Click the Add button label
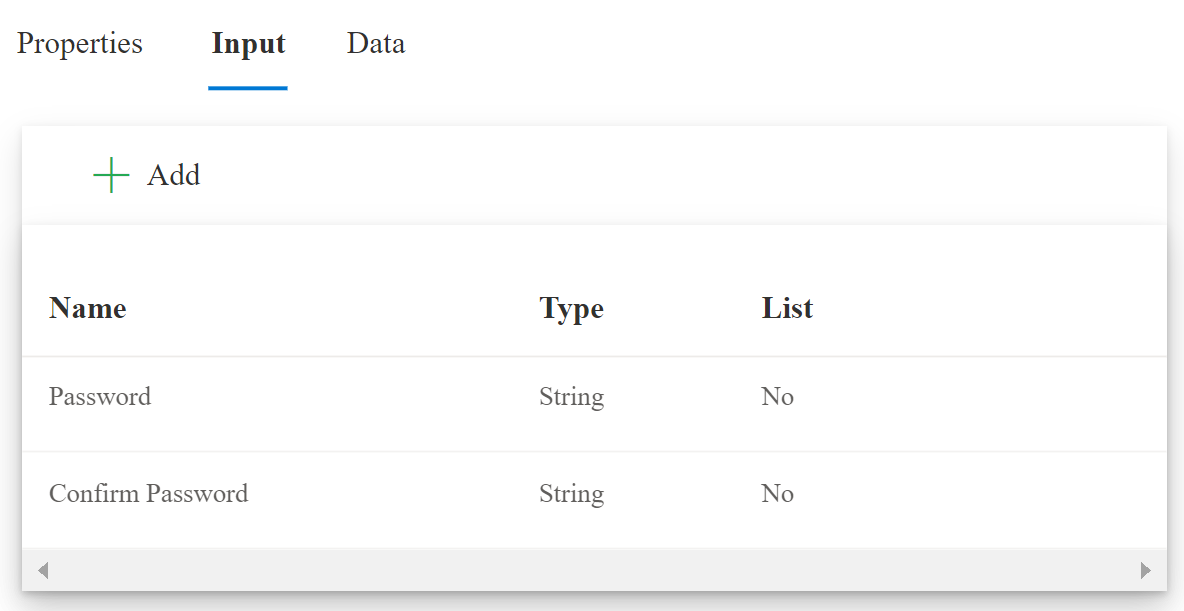Image resolution: width=1184 pixels, height=611 pixels. click(x=173, y=175)
